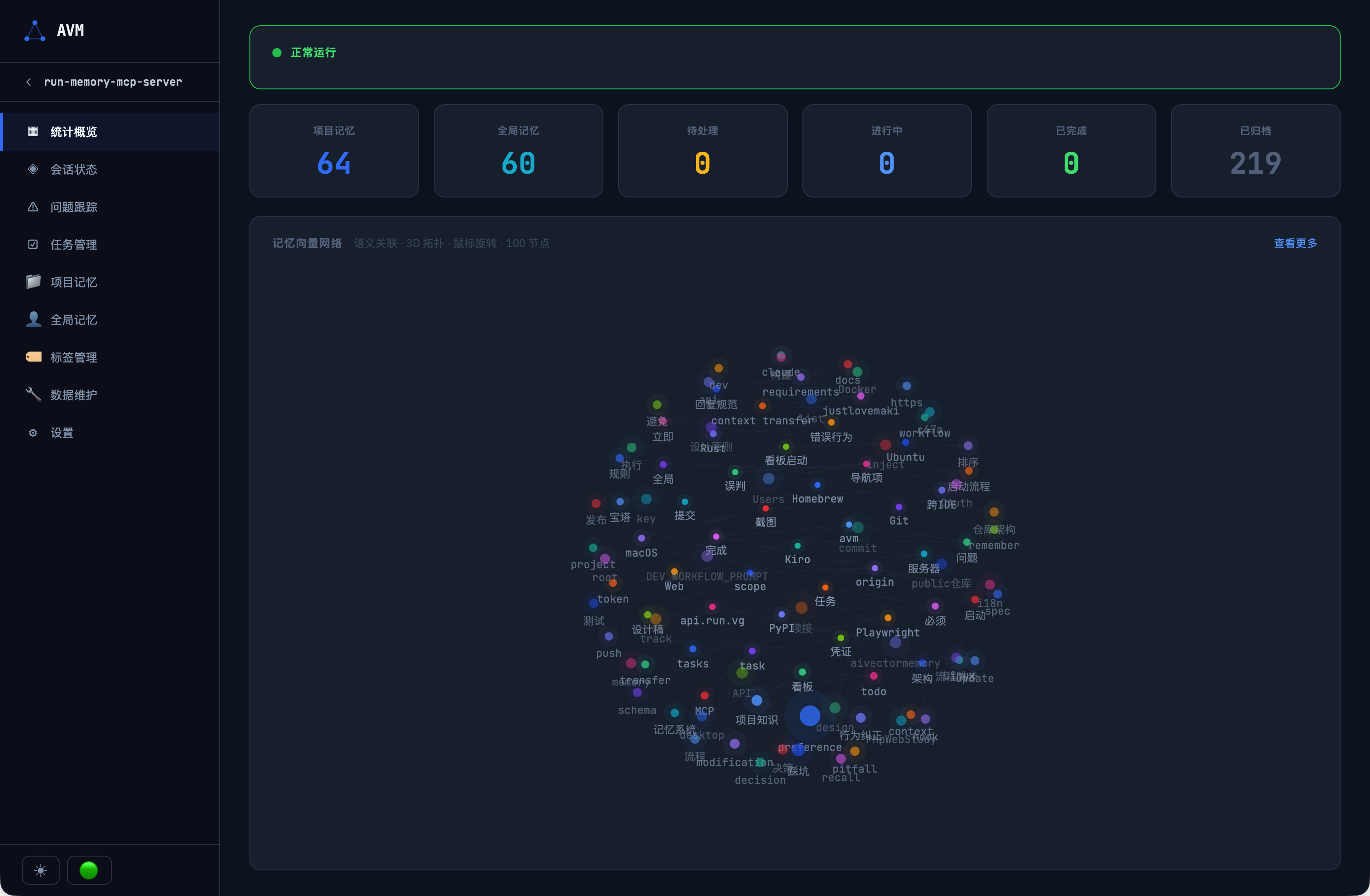Click the PyPI node label
The width and height of the screenshot is (1370, 896).
781,628
